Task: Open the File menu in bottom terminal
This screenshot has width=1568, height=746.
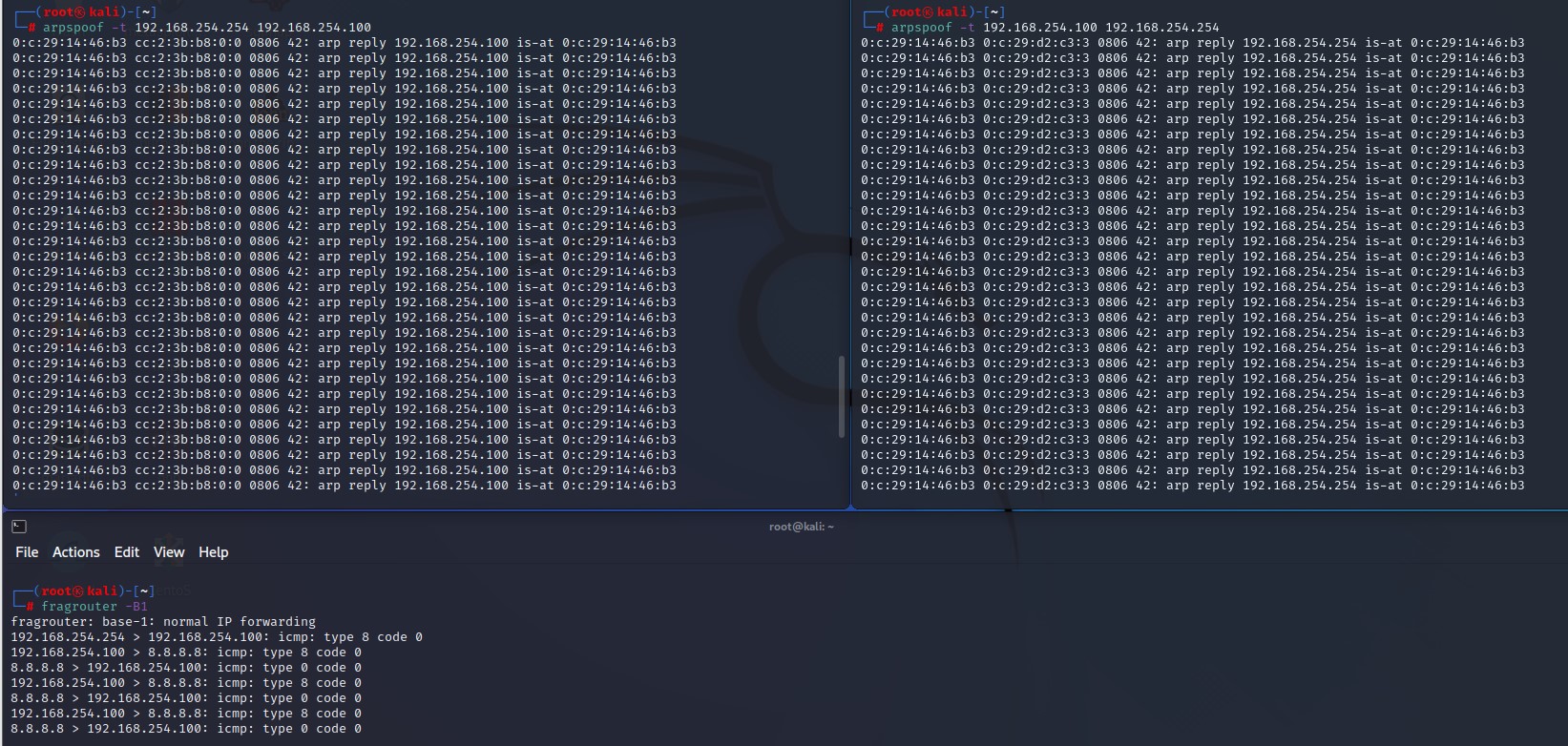Action: coord(27,552)
